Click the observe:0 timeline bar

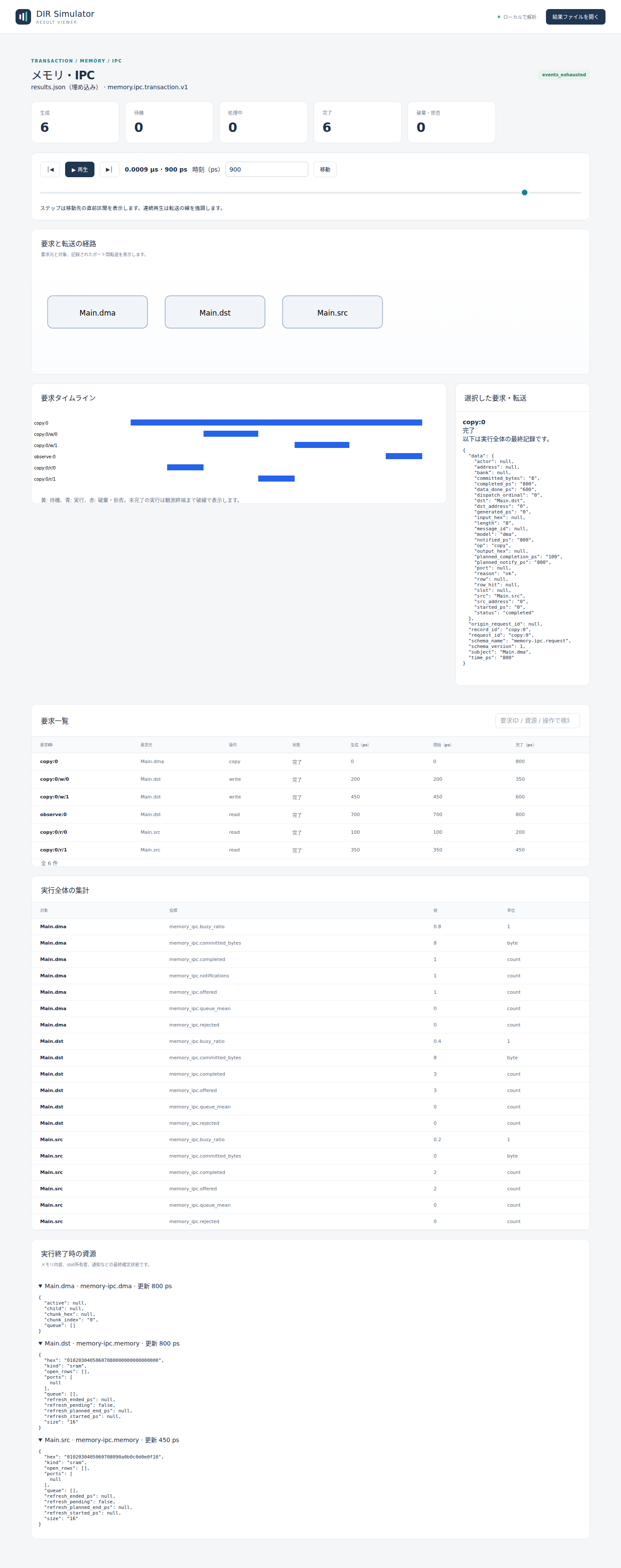(404, 456)
